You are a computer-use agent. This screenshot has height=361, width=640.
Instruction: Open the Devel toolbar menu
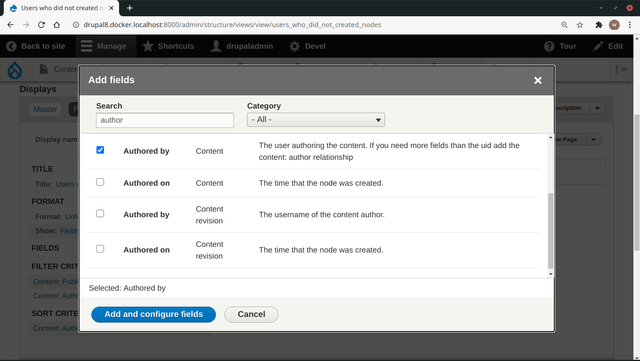(307, 46)
